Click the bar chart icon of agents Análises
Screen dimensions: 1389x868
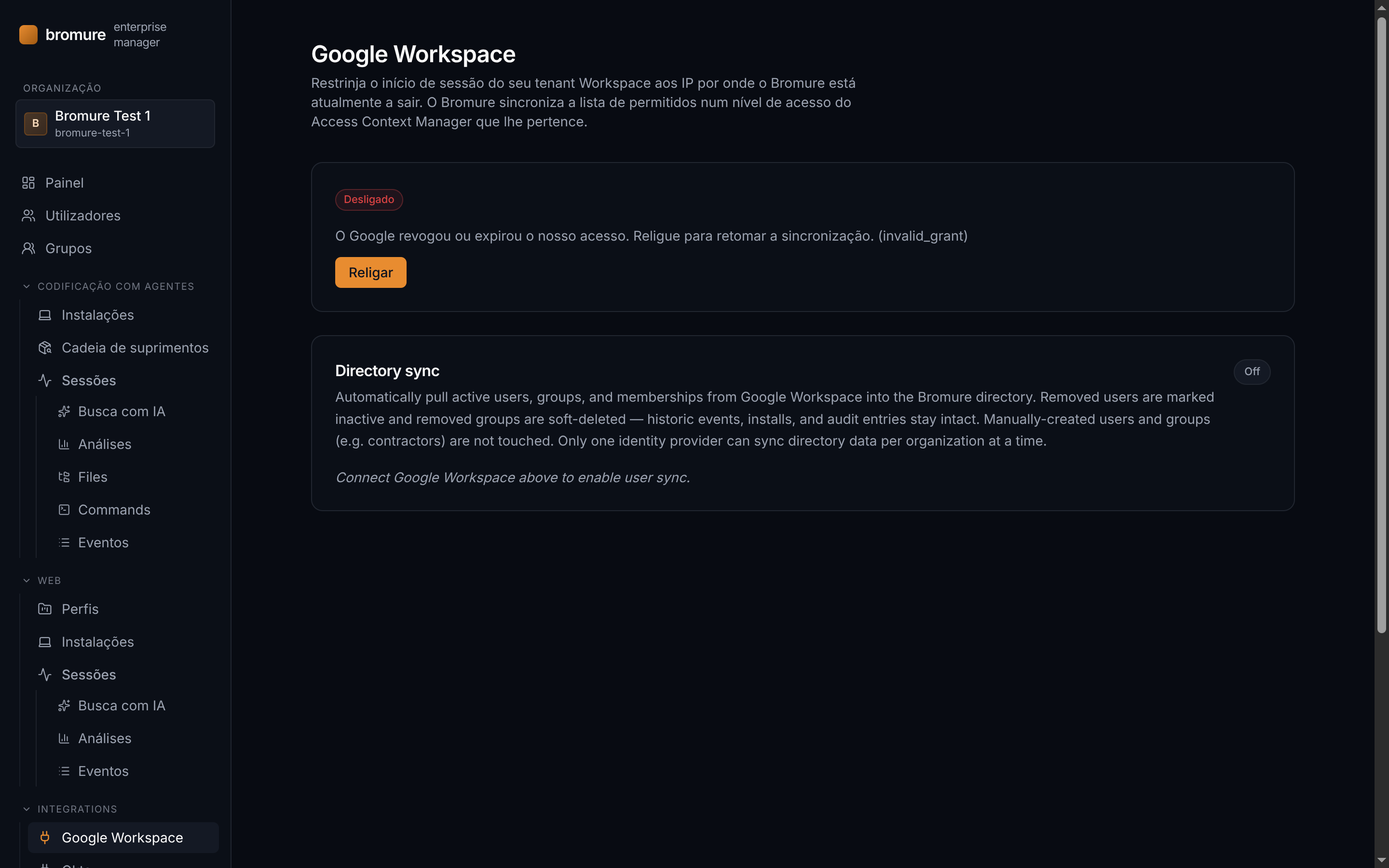pyautogui.click(x=64, y=444)
